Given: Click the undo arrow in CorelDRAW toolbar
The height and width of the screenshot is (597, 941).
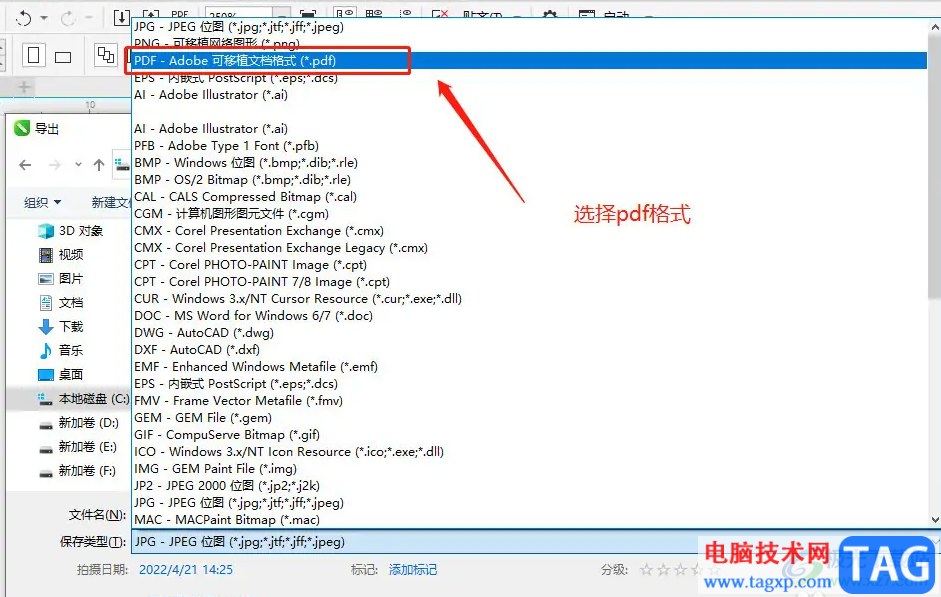Looking at the screenshot, I should pos(23,18).
